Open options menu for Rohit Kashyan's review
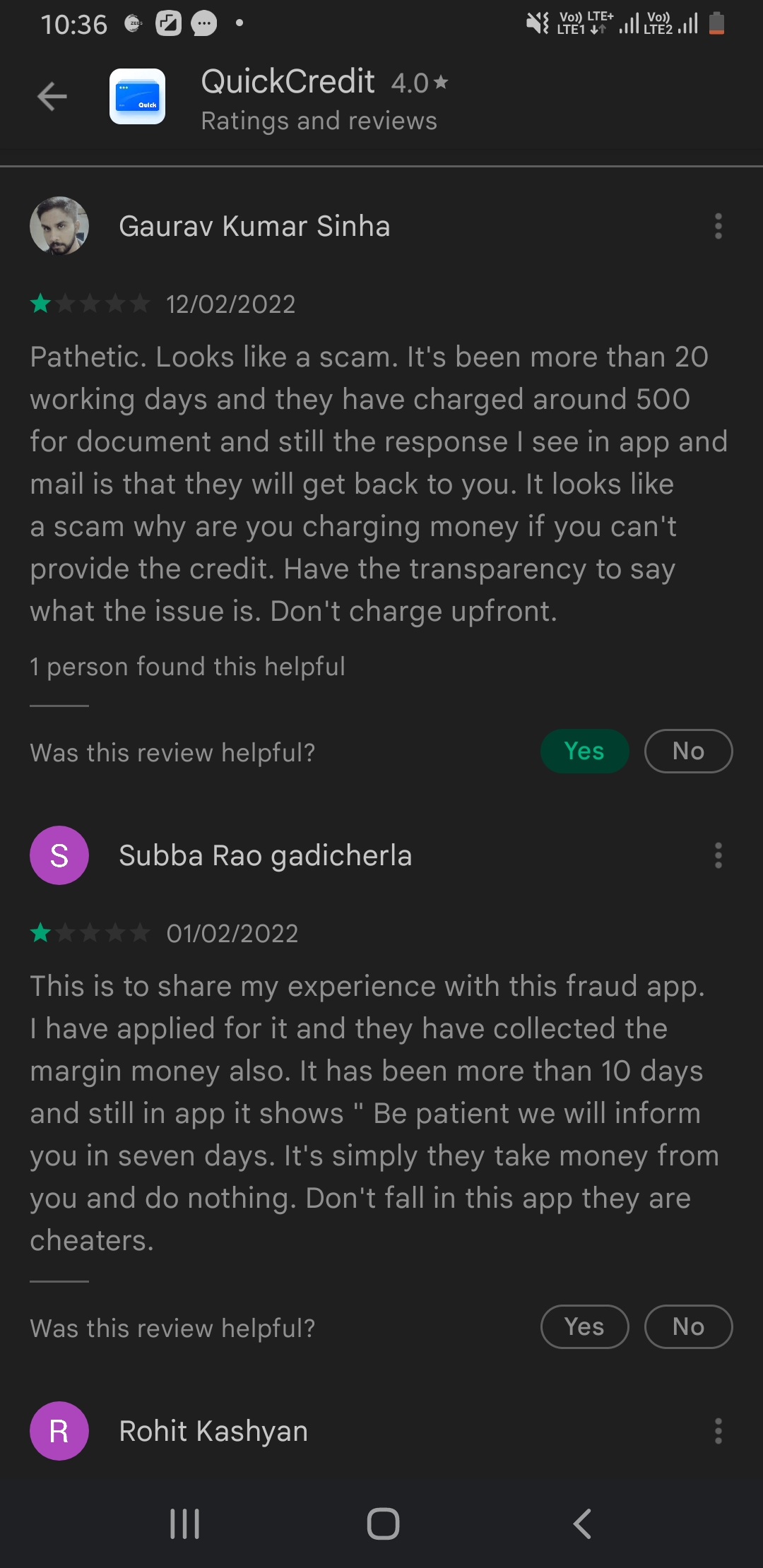Image resolution: width=763 pixels, height=1568 pixels. pyautogui.click(x=718, y=1431)
